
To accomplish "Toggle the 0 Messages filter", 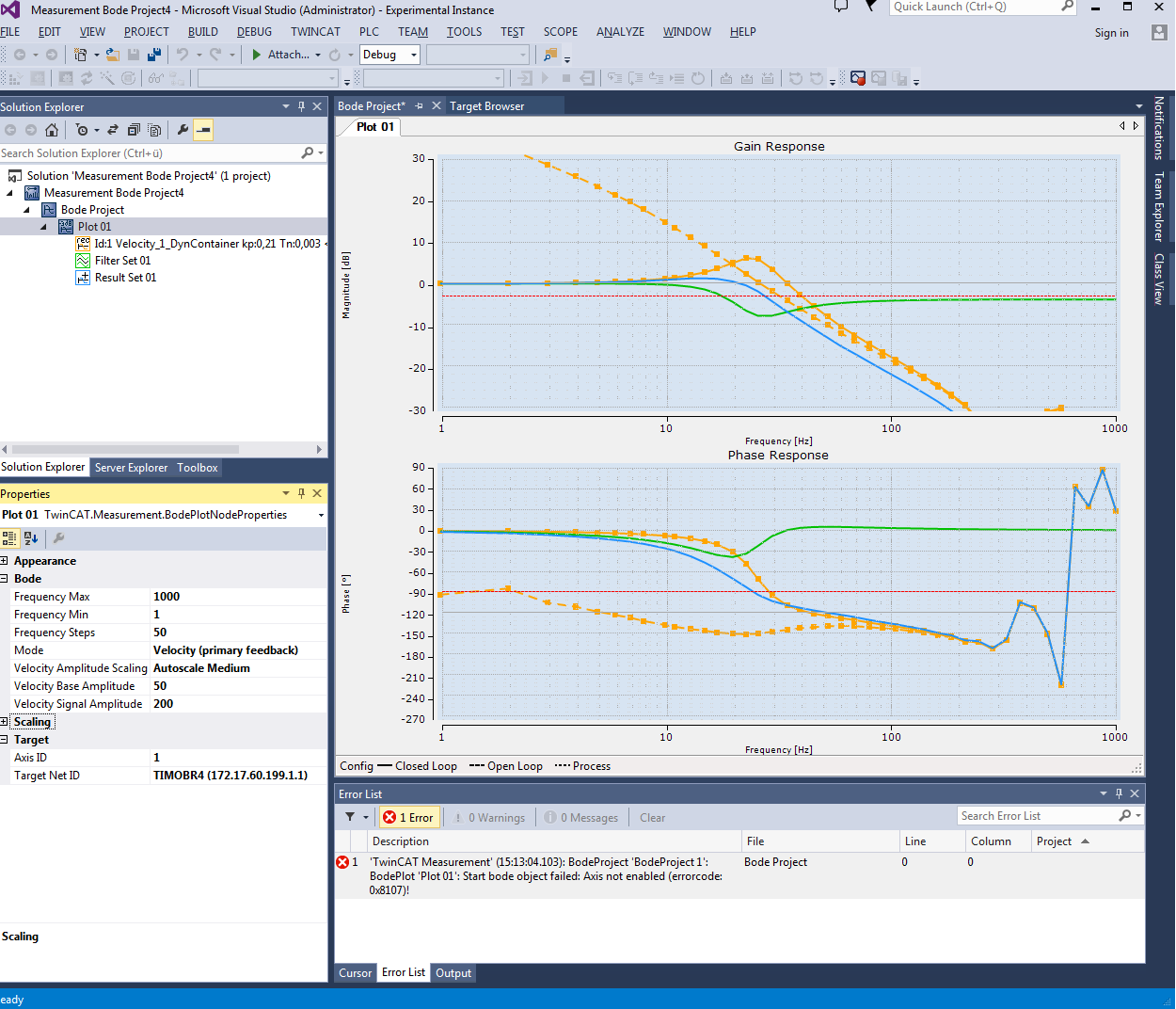I will 581,817.
